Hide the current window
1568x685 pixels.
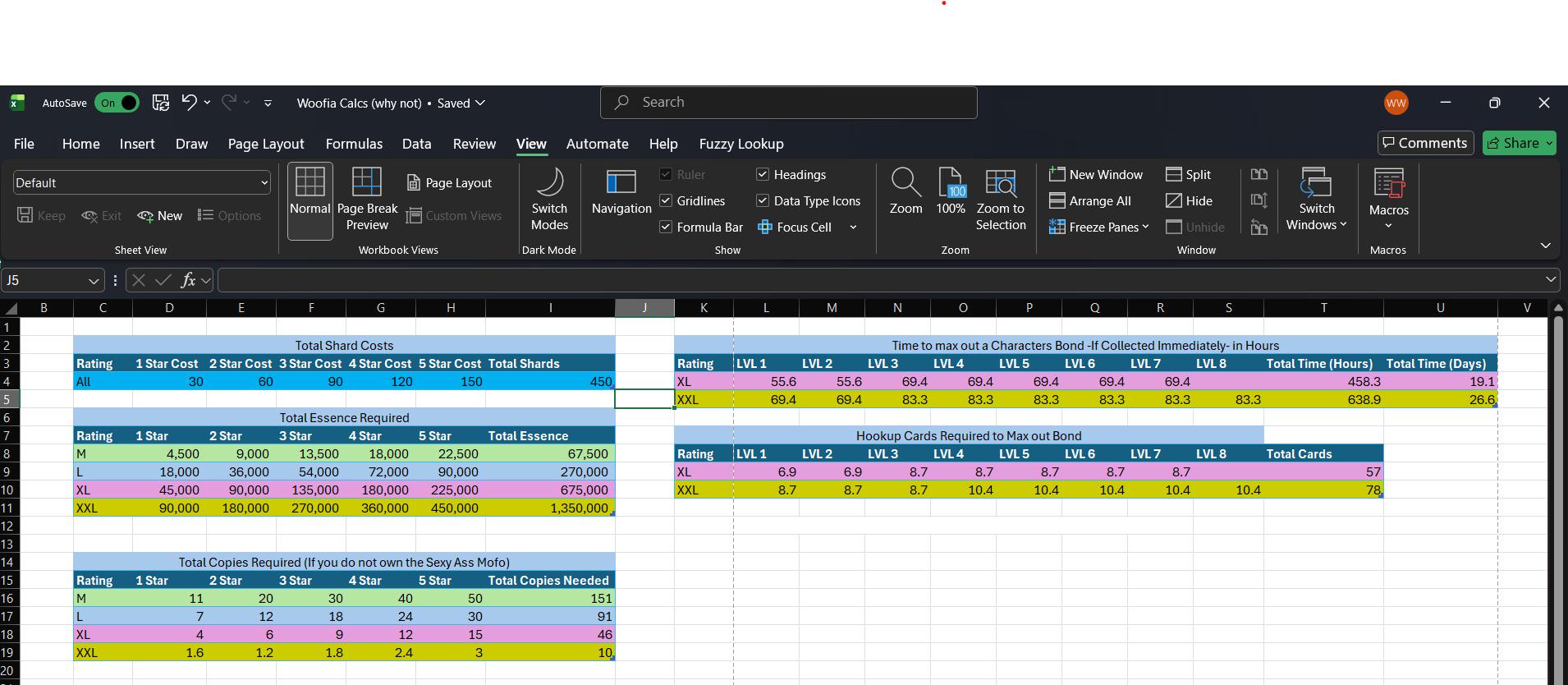[1190, 201]
